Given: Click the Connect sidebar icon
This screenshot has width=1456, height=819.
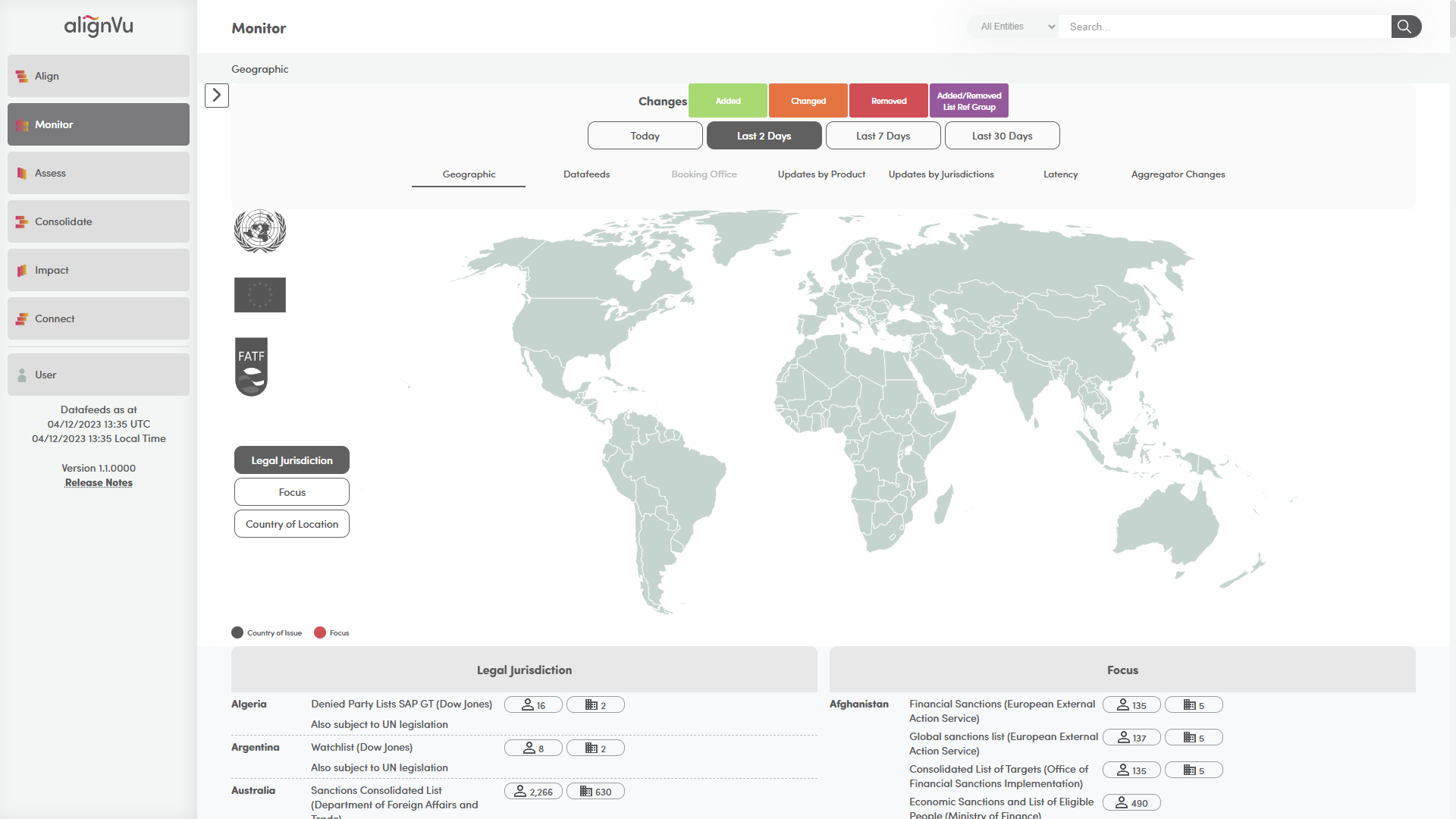Looking at the screenshot, I should 22,319.
